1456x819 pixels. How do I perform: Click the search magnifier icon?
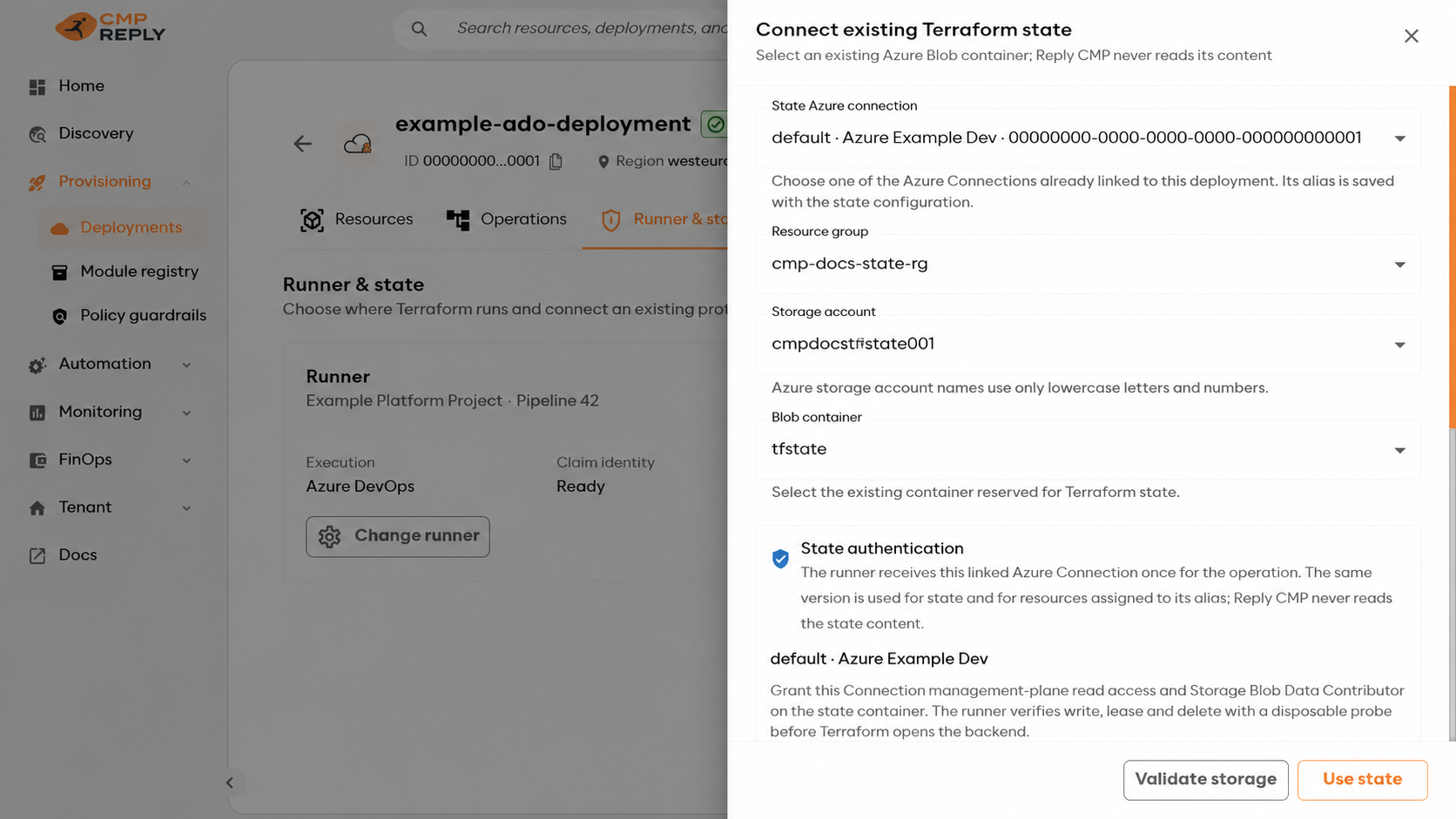pos(419,29)
